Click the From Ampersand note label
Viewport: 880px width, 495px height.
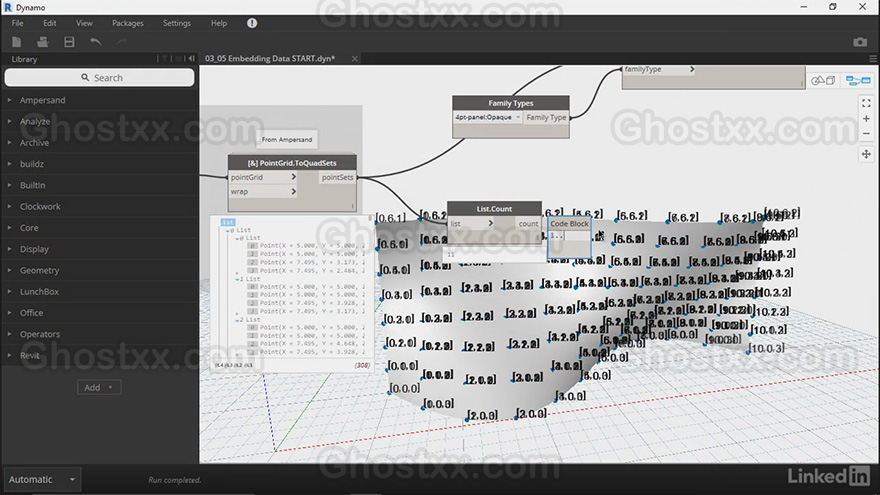[287, 139]
